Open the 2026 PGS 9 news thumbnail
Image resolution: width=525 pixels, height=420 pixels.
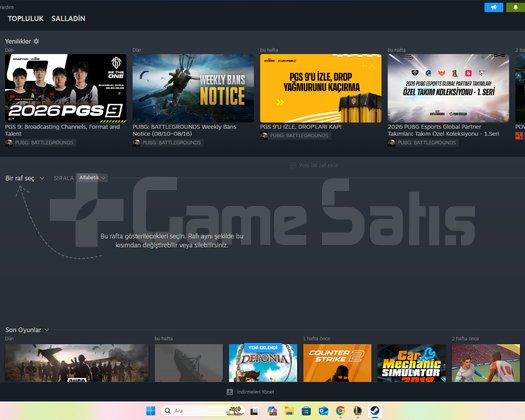pyautogui.click(x=66, y=88)
